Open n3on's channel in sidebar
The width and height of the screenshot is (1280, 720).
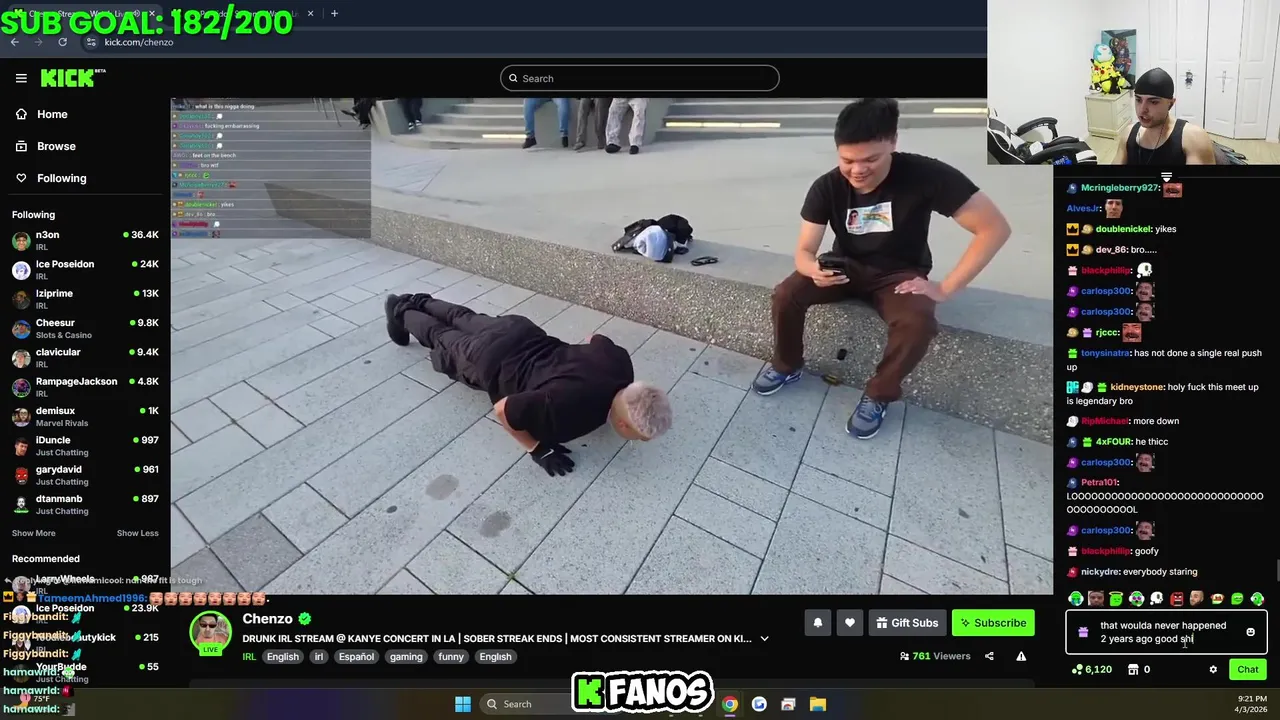(85, 240)
